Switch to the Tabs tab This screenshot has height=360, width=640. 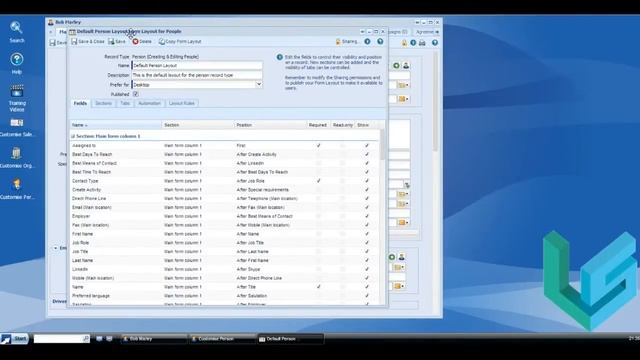[125, 103]
